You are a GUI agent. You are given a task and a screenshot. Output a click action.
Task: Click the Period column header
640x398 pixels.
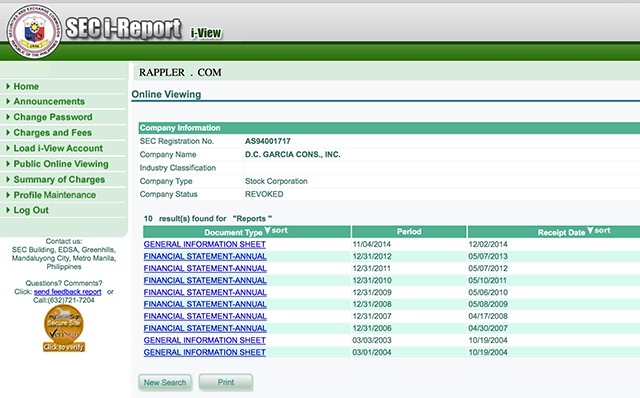(409, 231)
